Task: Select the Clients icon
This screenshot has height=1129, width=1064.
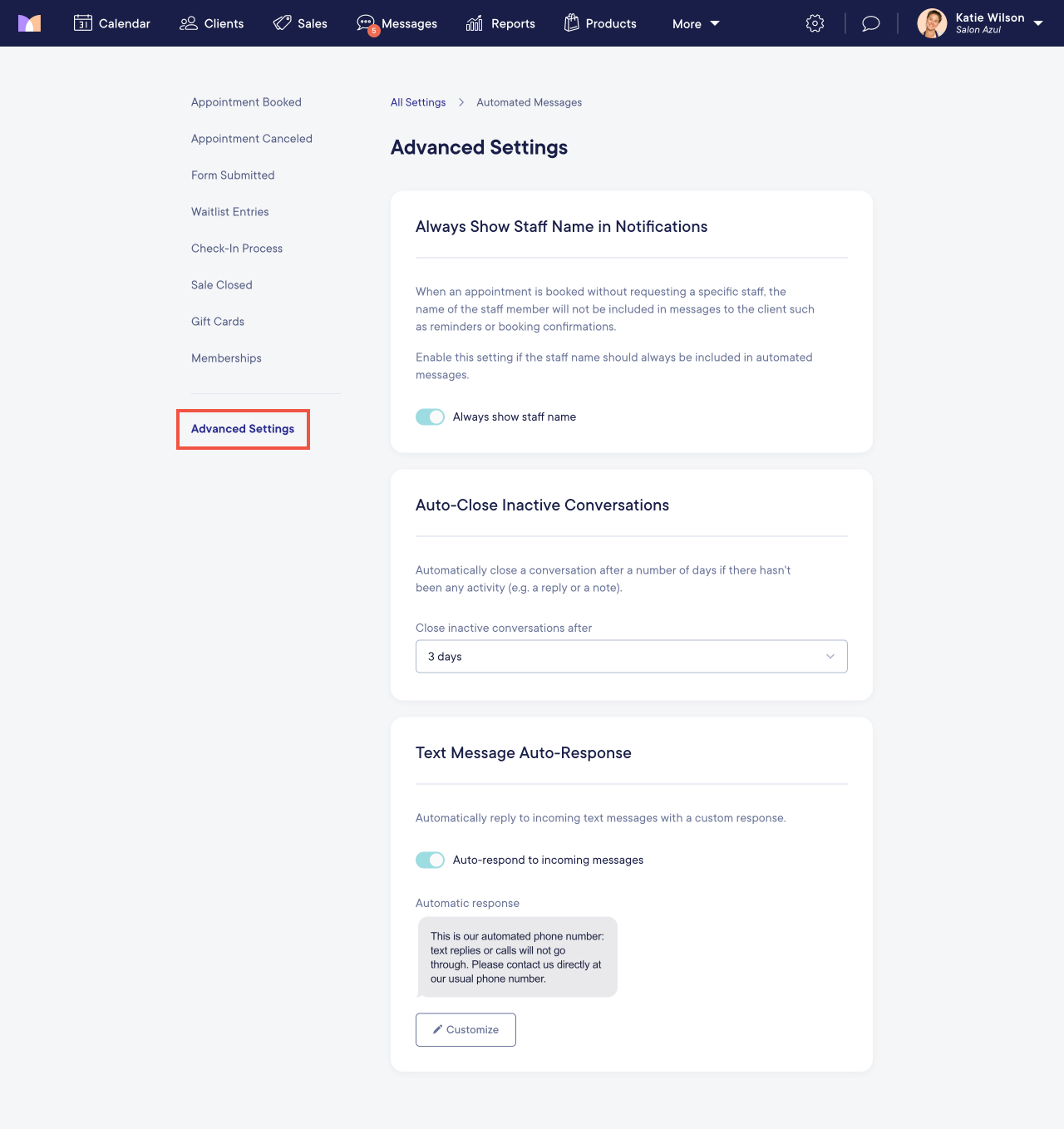Action: pos(188,23)
